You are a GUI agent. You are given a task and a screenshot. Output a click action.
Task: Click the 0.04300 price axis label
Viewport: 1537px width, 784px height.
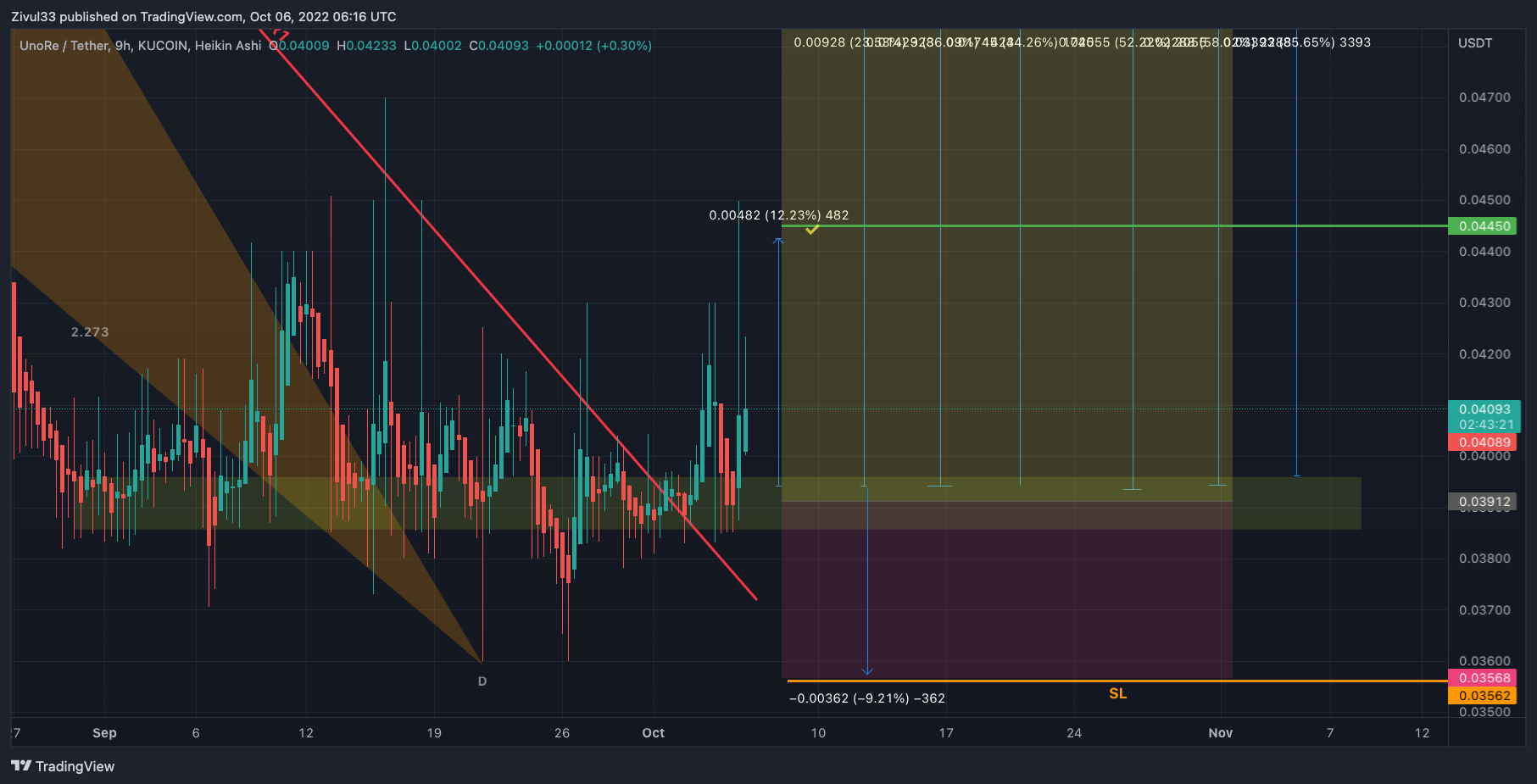tap(1484, 303)
